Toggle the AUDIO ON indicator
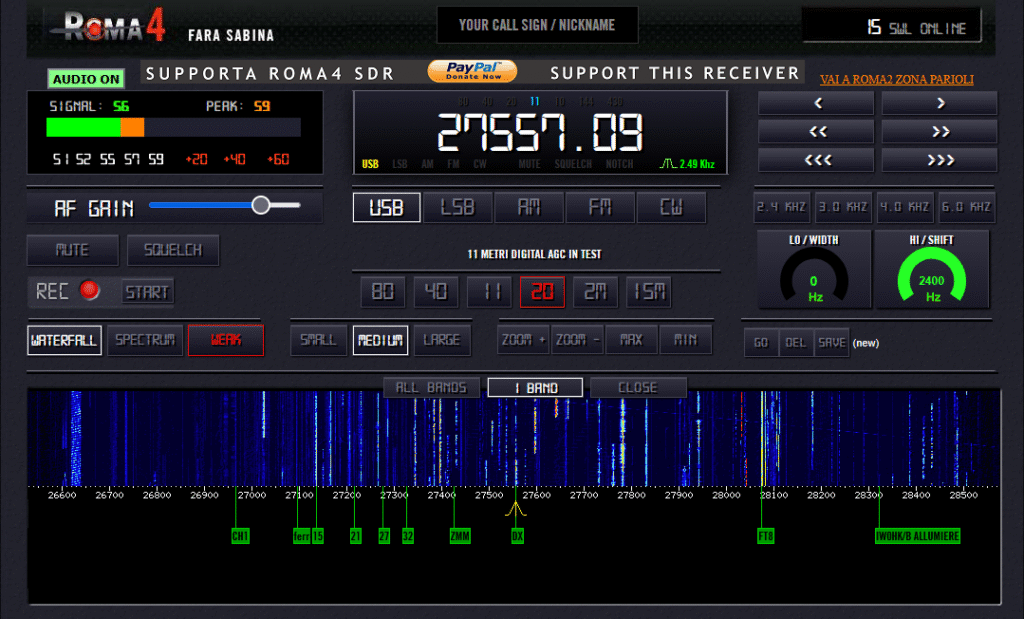 coord(86,79)
